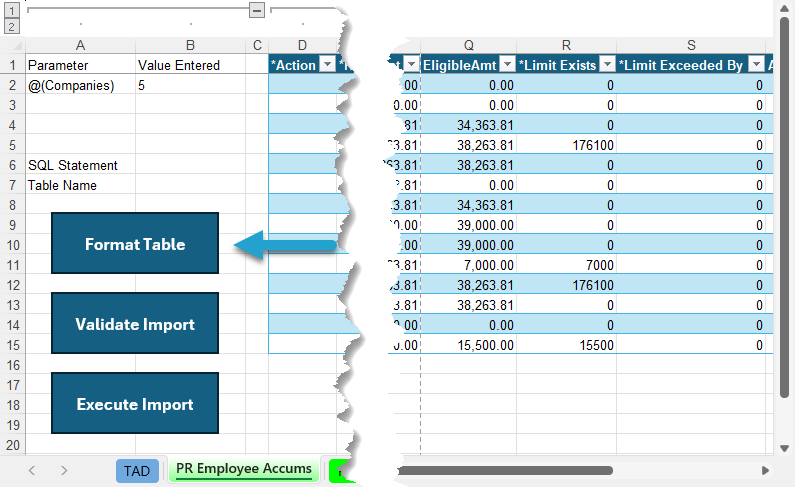Select EligibleAmt 34,363.81 in row 4
This screenshot has width=795, height=487.
pos(468,125)
